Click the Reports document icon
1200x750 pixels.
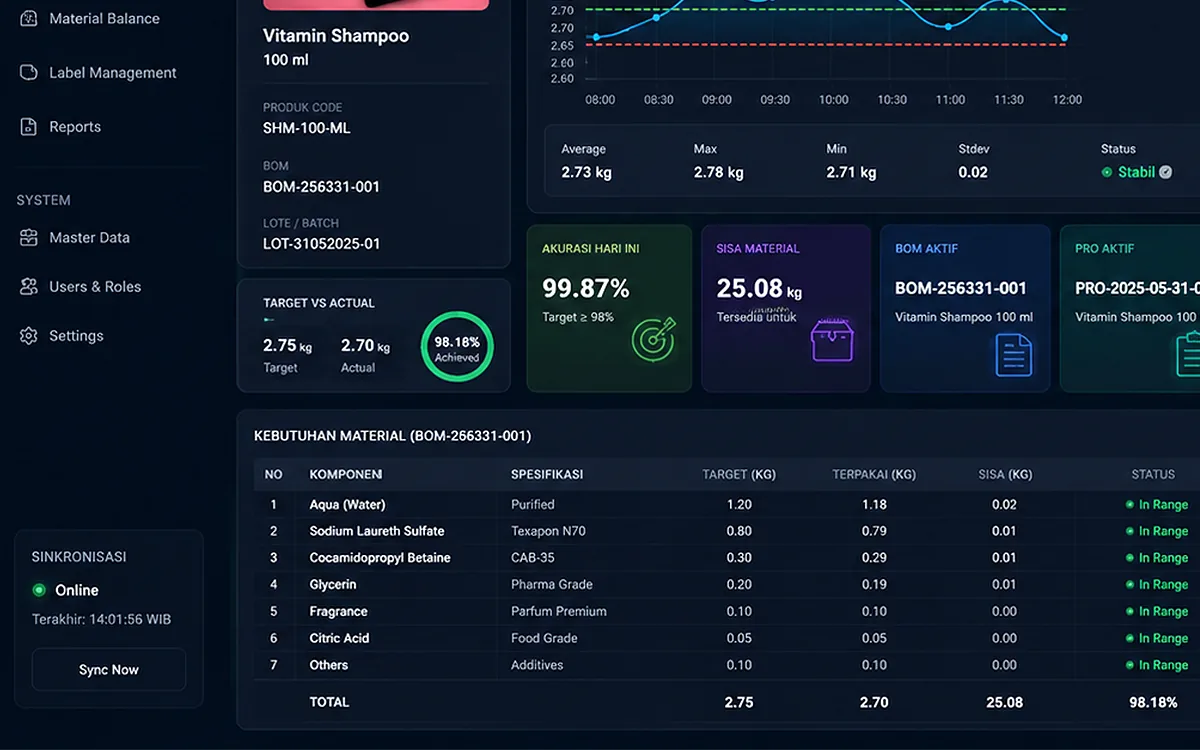(x=29, y=127)
